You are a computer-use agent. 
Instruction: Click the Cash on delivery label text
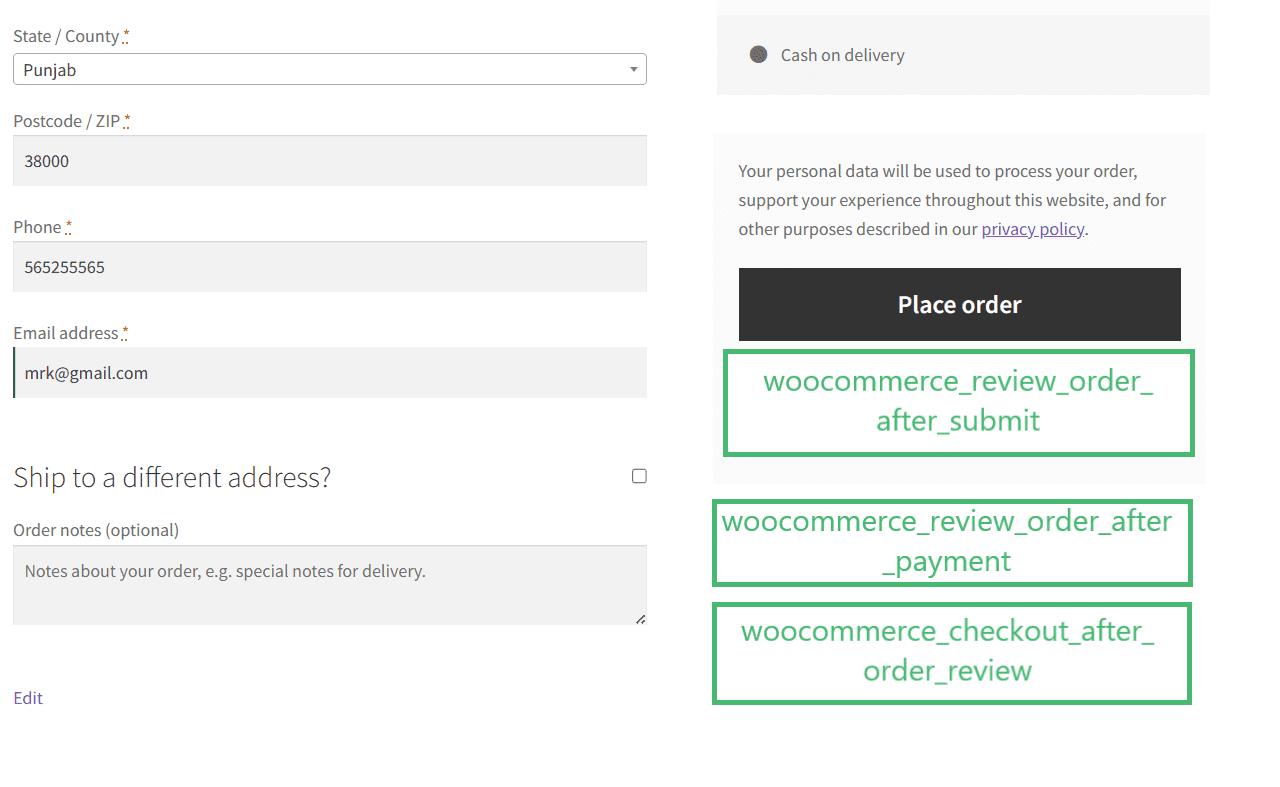click(x=843, y=55)
